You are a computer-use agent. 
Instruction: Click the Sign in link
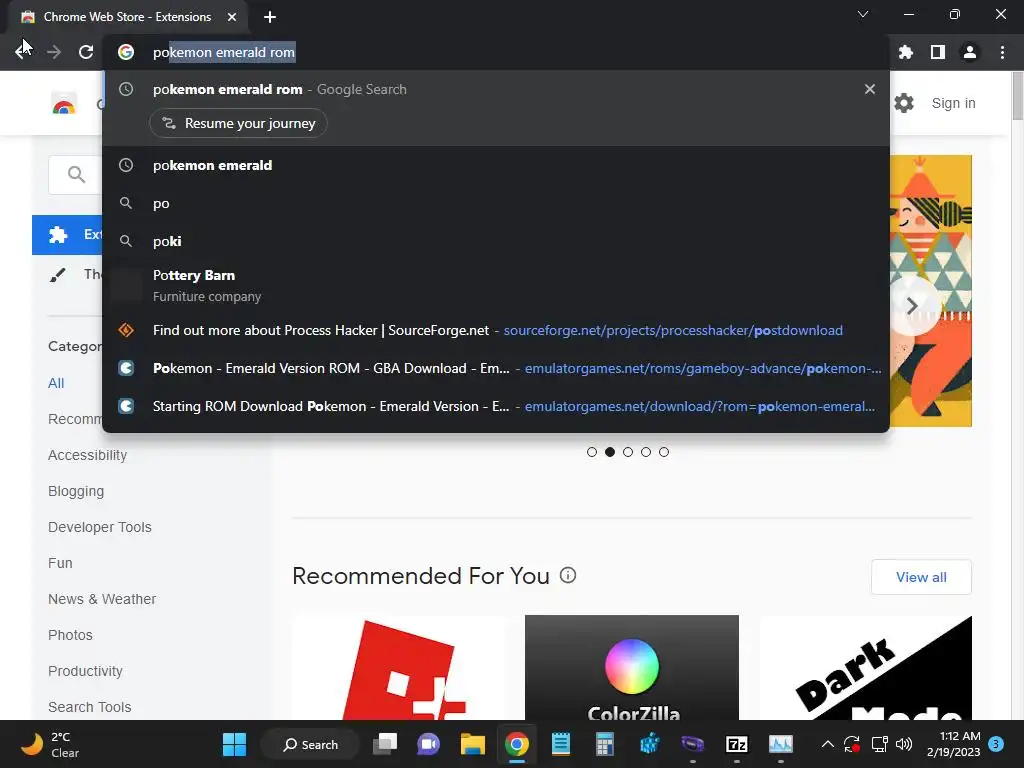[x=953, y=103]
